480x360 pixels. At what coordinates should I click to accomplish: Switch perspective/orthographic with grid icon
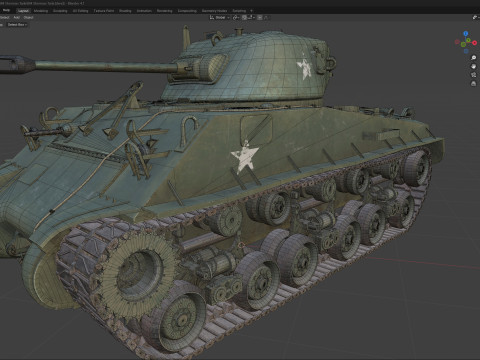point(474,84)
